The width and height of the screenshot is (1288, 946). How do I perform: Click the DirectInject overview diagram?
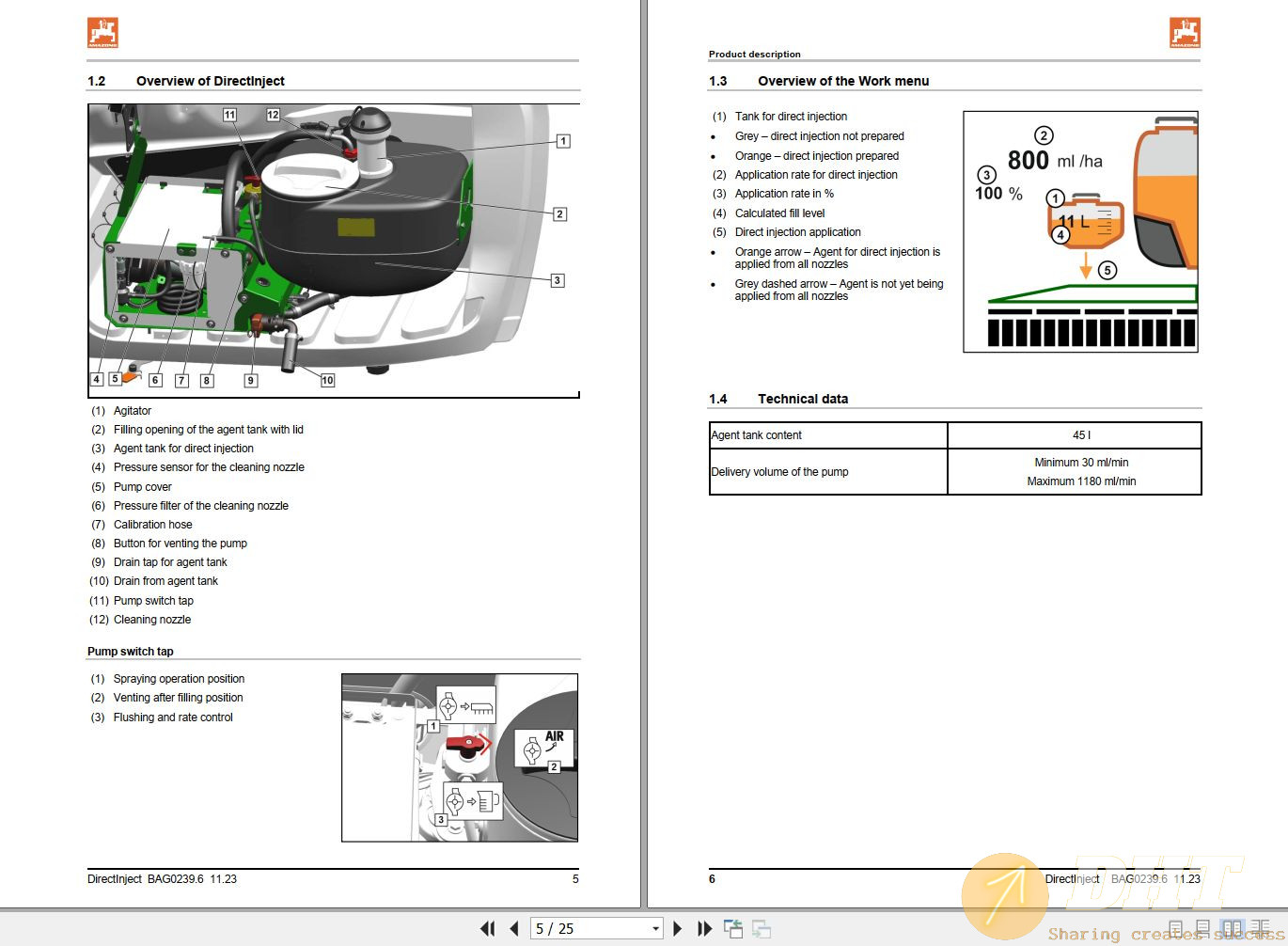point(334,250)
